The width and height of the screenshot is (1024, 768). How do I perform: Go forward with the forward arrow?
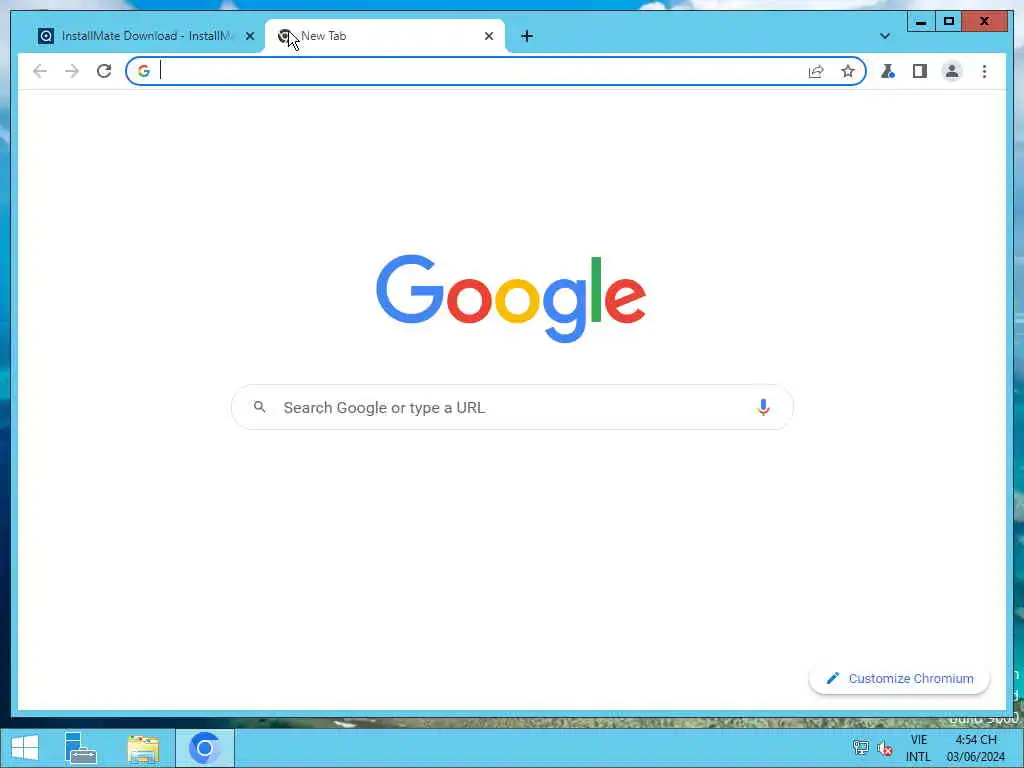72,71
